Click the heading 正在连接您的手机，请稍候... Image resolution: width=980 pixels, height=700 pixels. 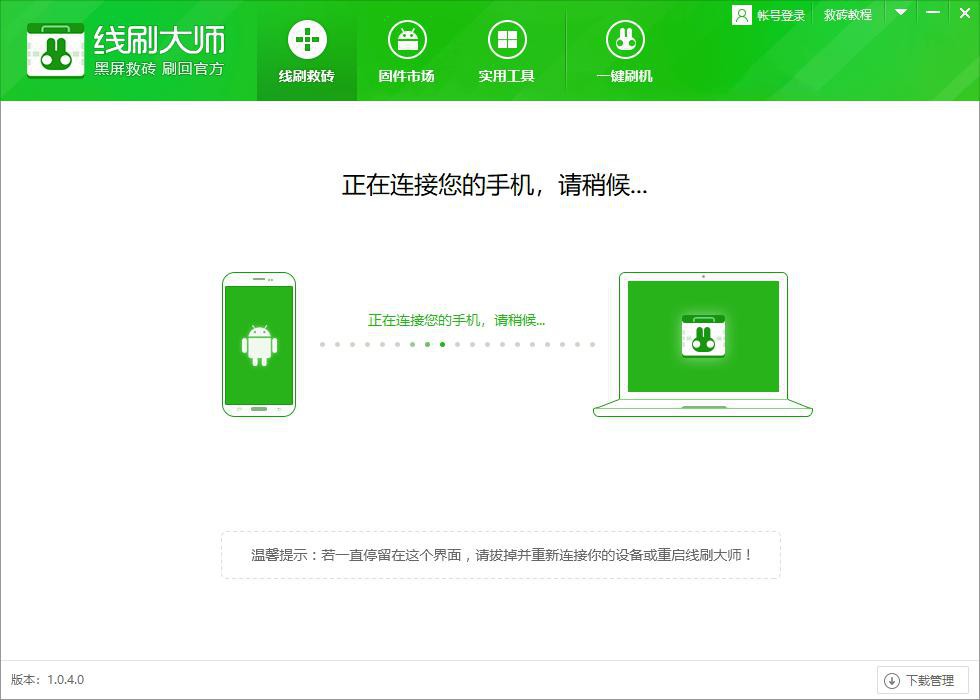point(494,184)
